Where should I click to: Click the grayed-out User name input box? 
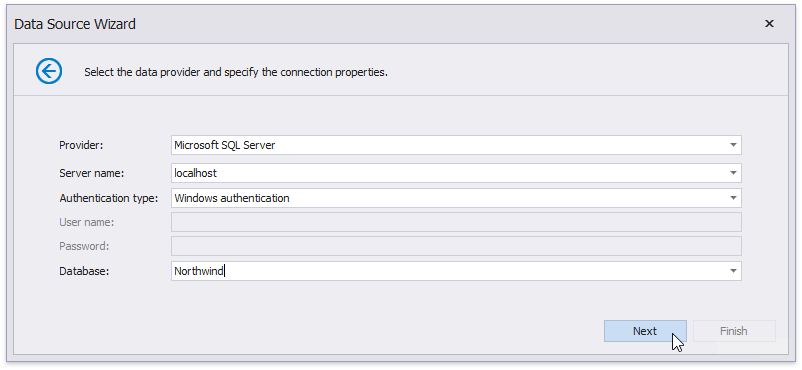click(456, 222)
